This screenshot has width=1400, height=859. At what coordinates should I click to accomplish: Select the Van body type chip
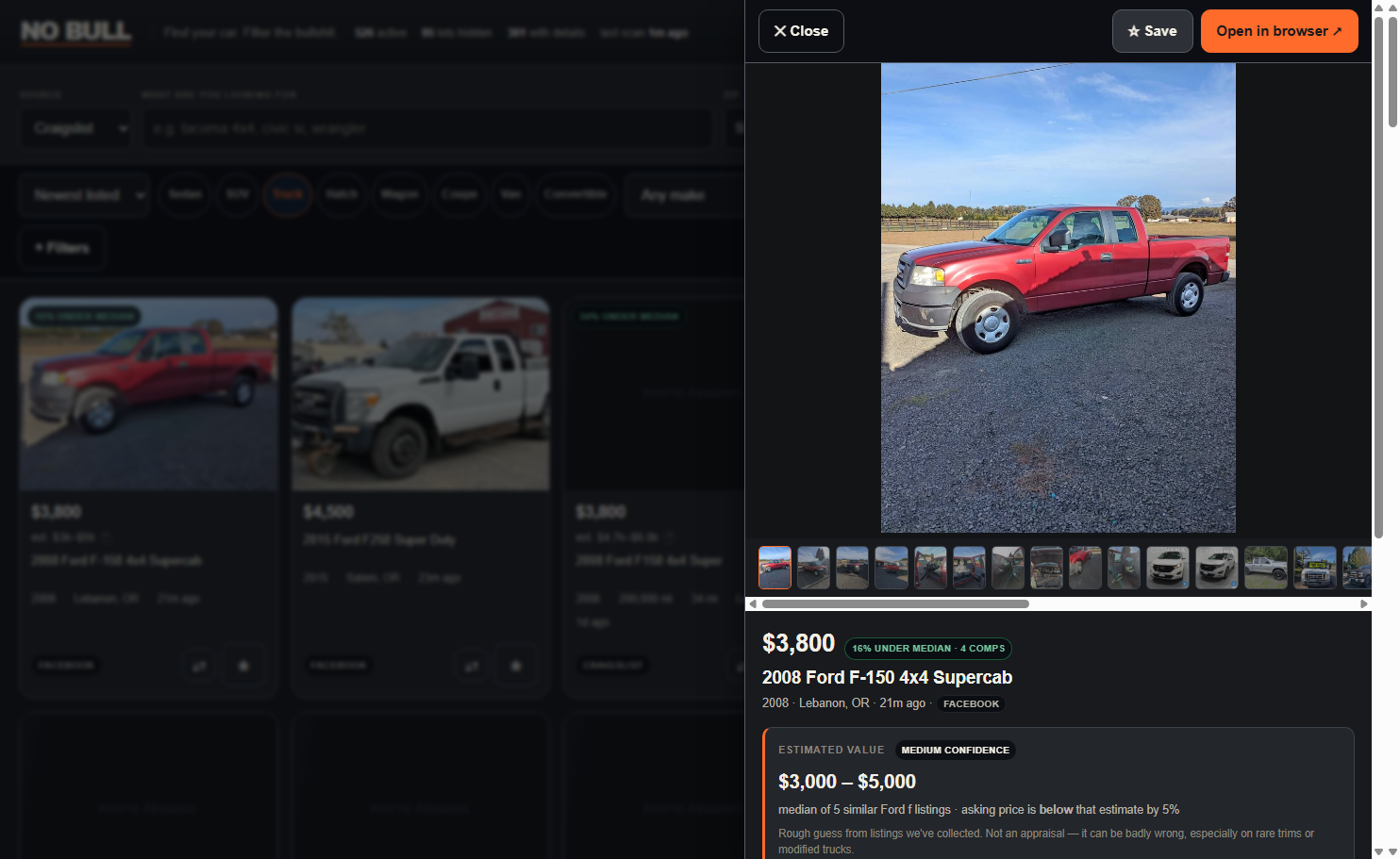click(510, 194)
